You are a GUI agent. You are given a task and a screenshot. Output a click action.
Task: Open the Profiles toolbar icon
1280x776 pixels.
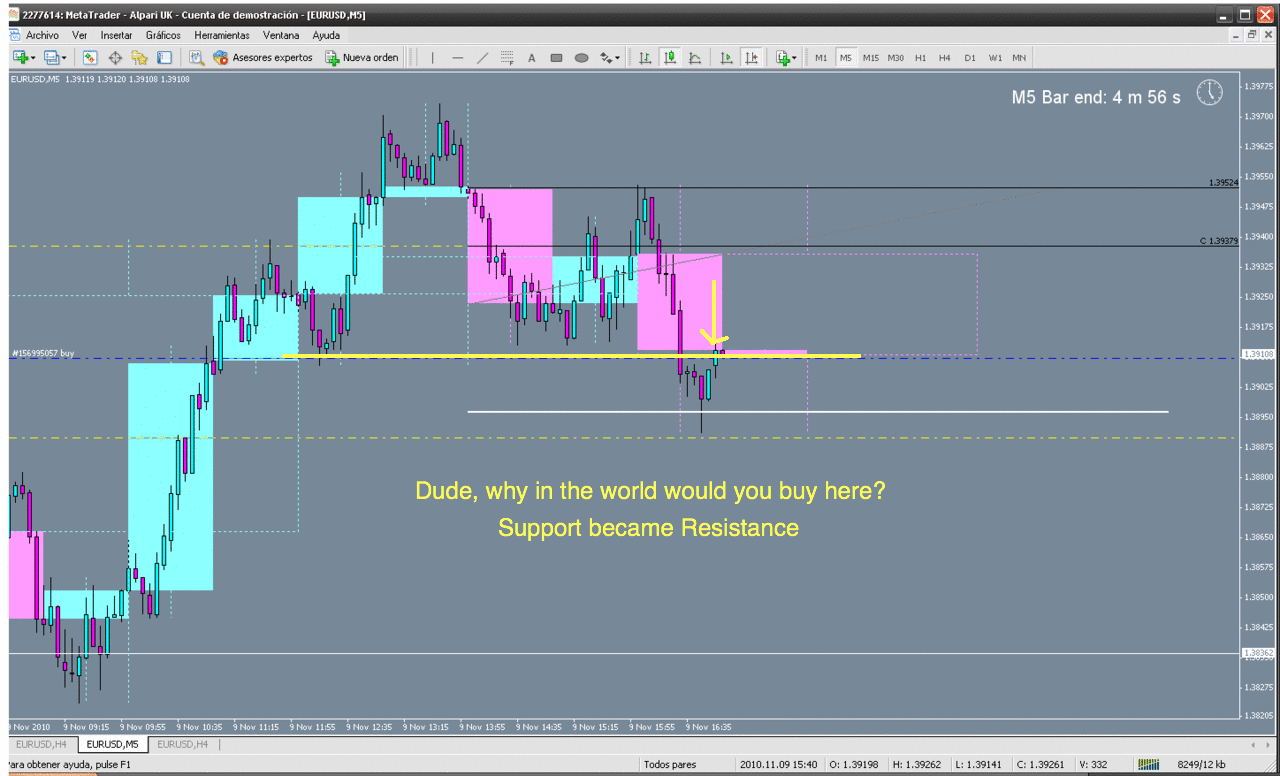pyautogui.click(x=50, y=58)
